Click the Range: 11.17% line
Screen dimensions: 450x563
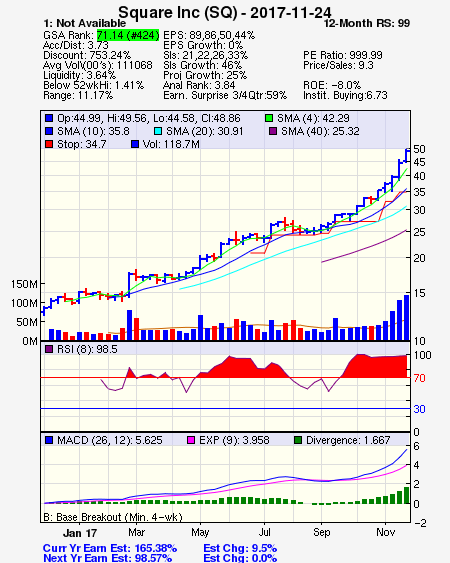coord(78,96)
